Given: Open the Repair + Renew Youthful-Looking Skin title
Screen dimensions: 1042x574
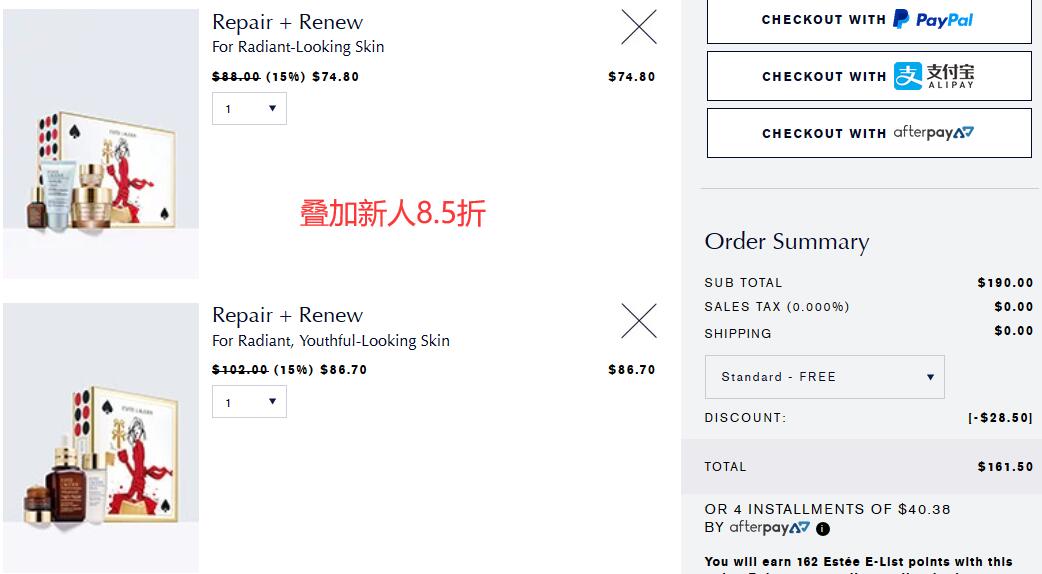Looking at the screenshot, I should 288,315.
